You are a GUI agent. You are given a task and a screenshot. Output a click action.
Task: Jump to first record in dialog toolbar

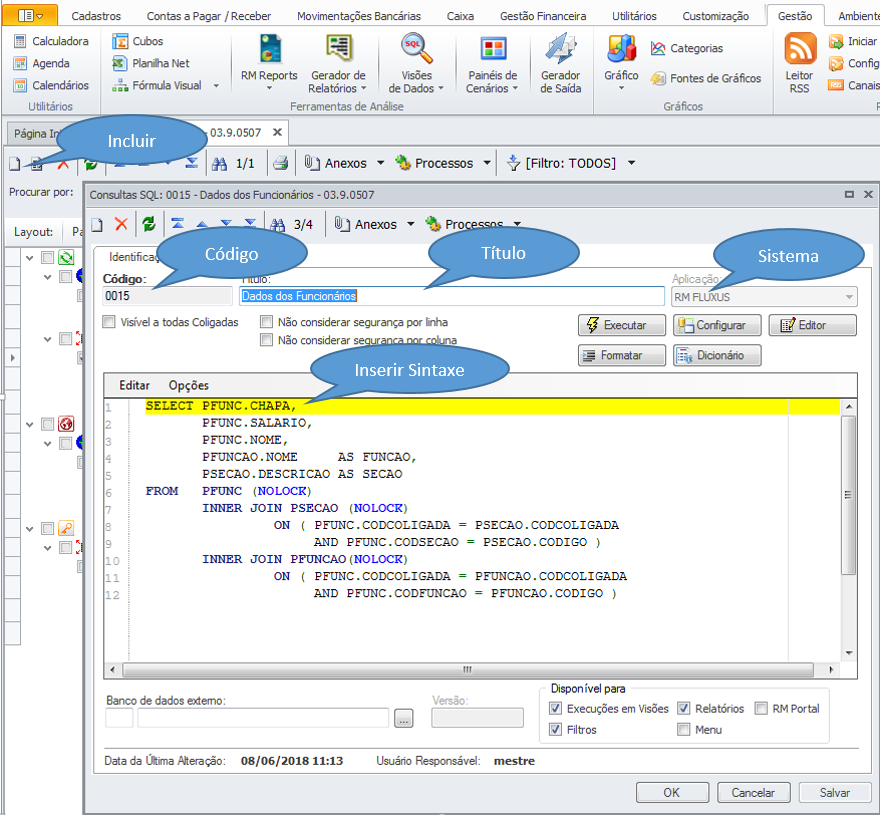[178, 224]
